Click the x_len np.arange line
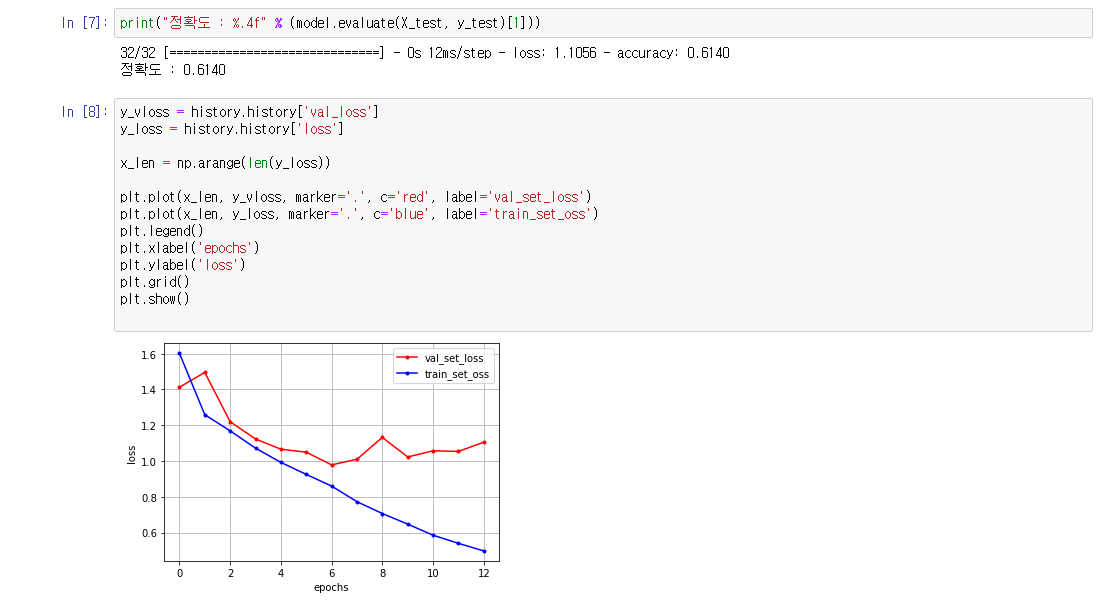Screen dimensions: 1102x605 [225, 163]
